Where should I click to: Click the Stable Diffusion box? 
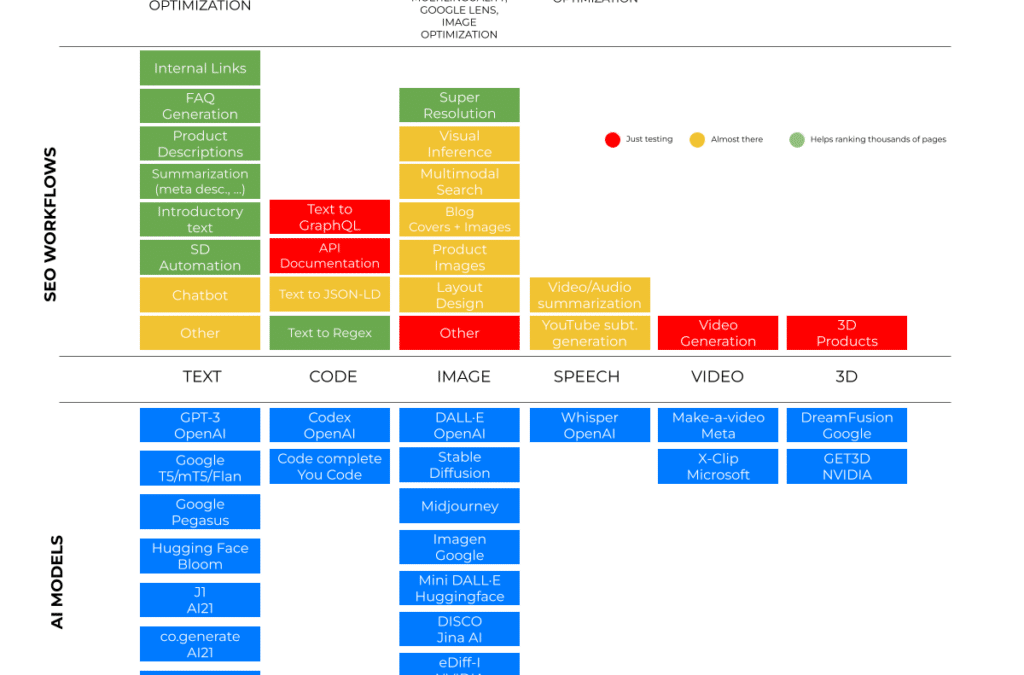(459, 465)
